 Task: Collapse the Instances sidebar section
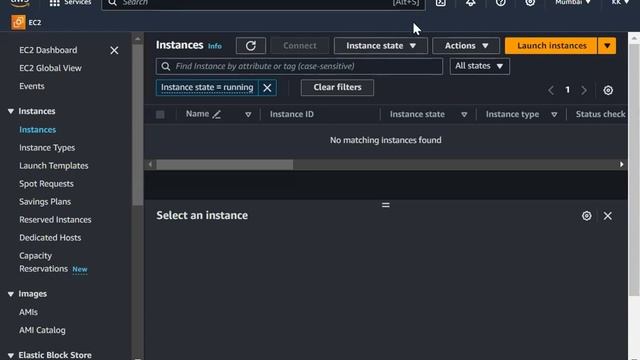point(11,111)
